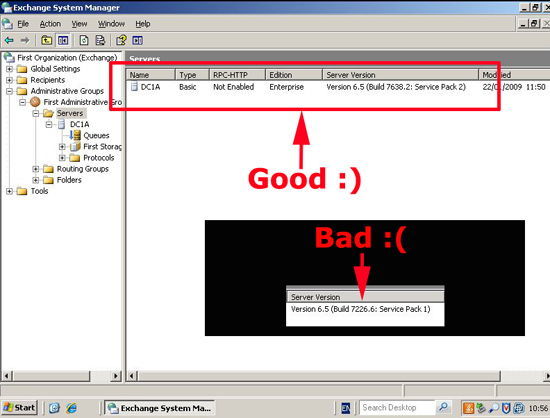Image resolution: width=550 pixels, height=418 pixels.
Task: Expand the Folders node
Action: pos(35,180)
